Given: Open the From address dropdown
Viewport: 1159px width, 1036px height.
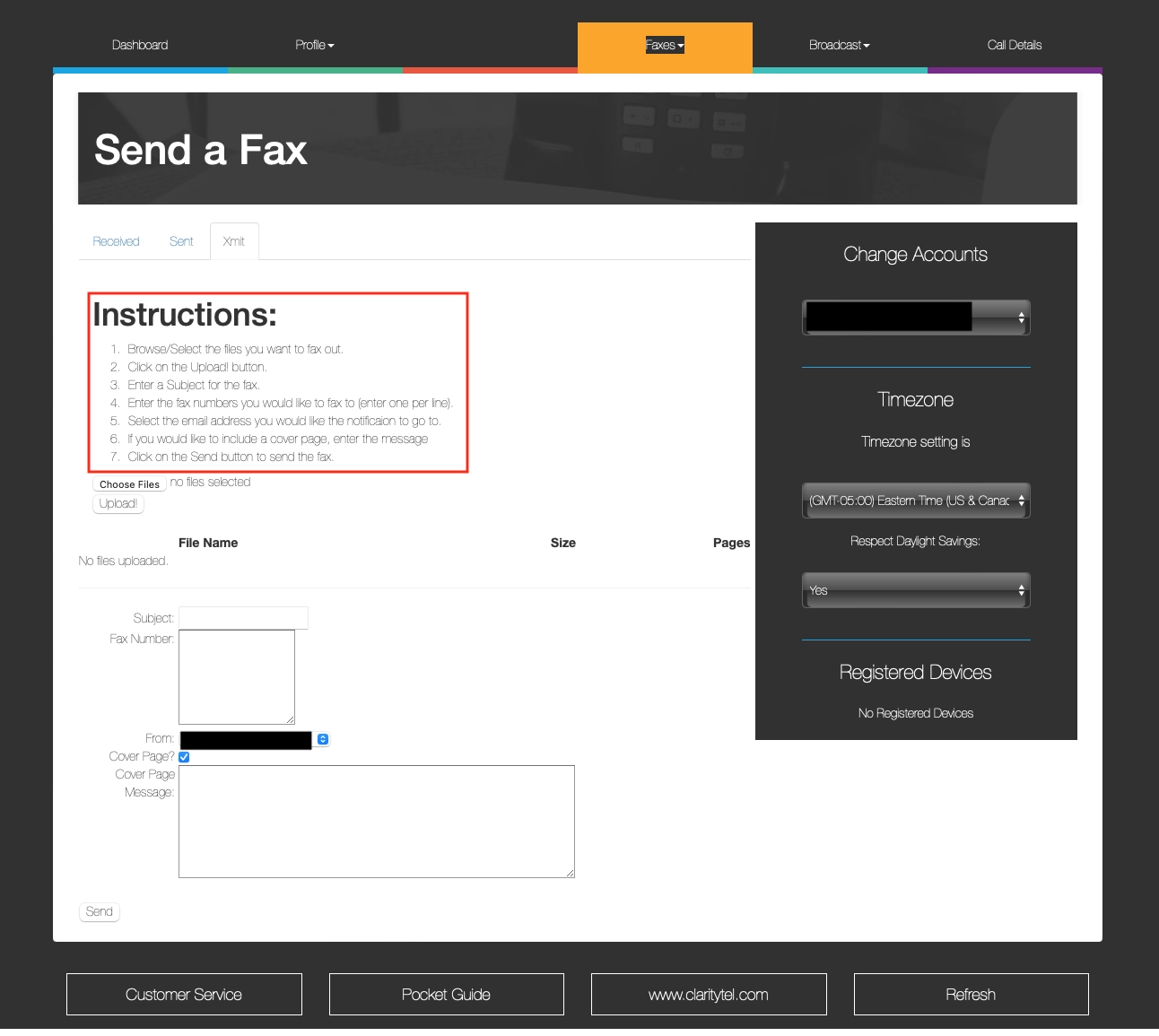Looking at the screenshot, I should (x=255, y=740).
